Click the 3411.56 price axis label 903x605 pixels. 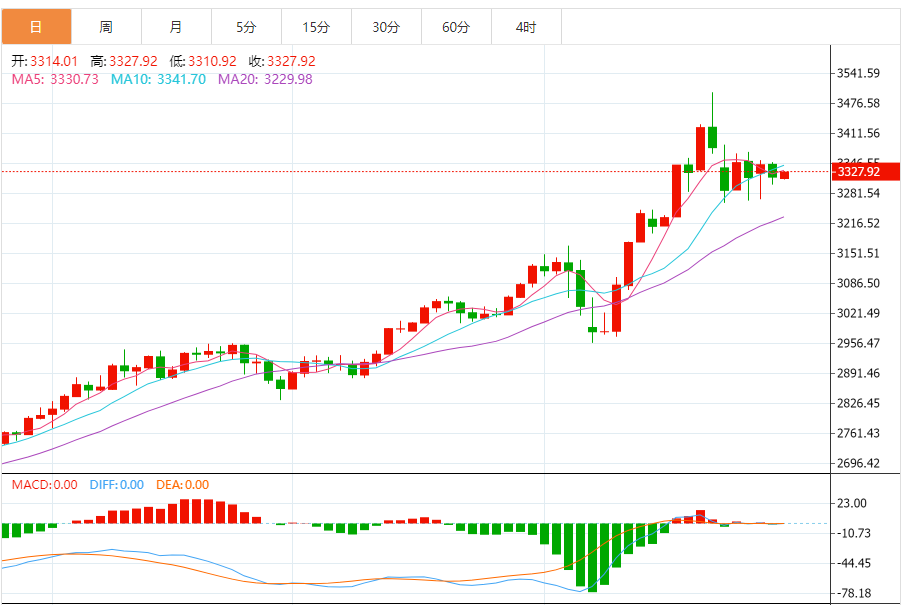click(858, 133)
